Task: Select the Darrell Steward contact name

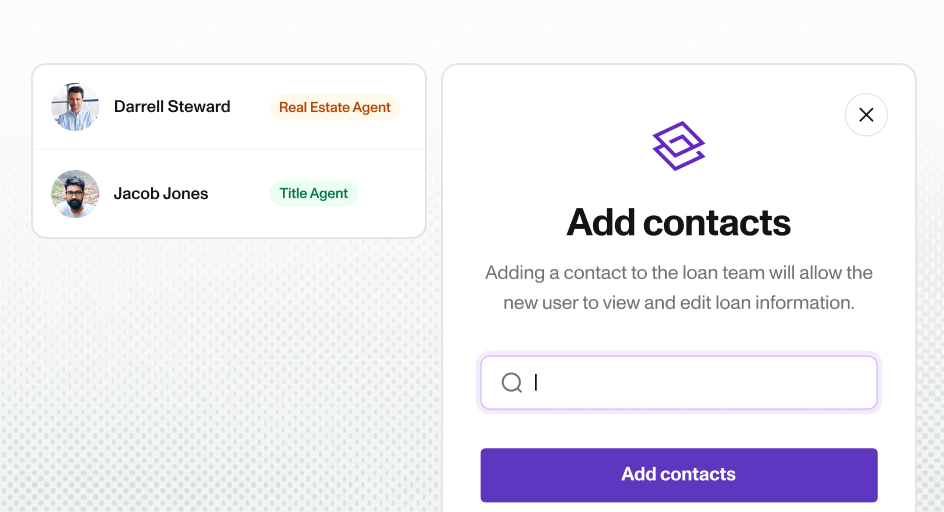Action: 172,107
